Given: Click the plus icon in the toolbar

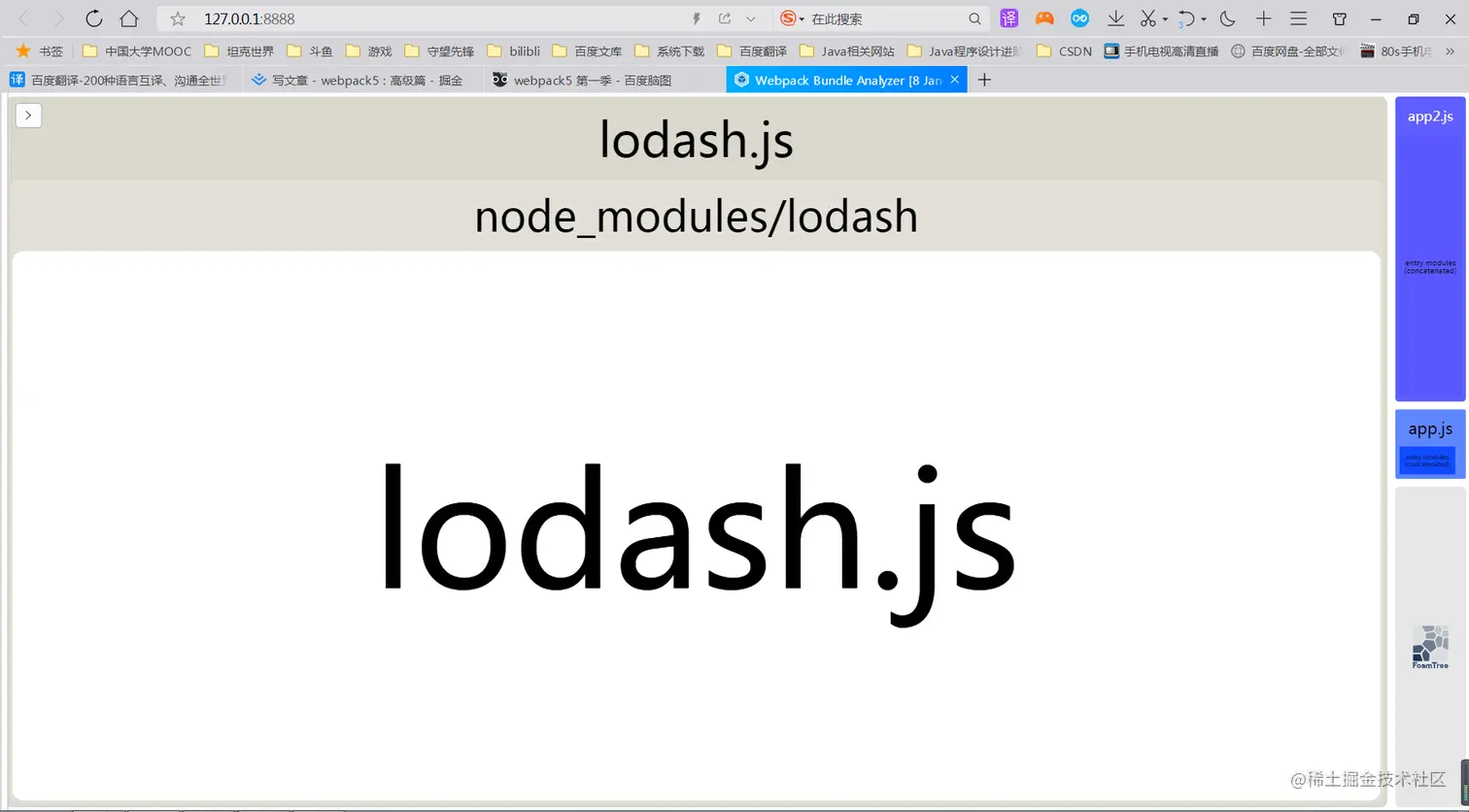Looking at the screenshot, I should 1263,18.
